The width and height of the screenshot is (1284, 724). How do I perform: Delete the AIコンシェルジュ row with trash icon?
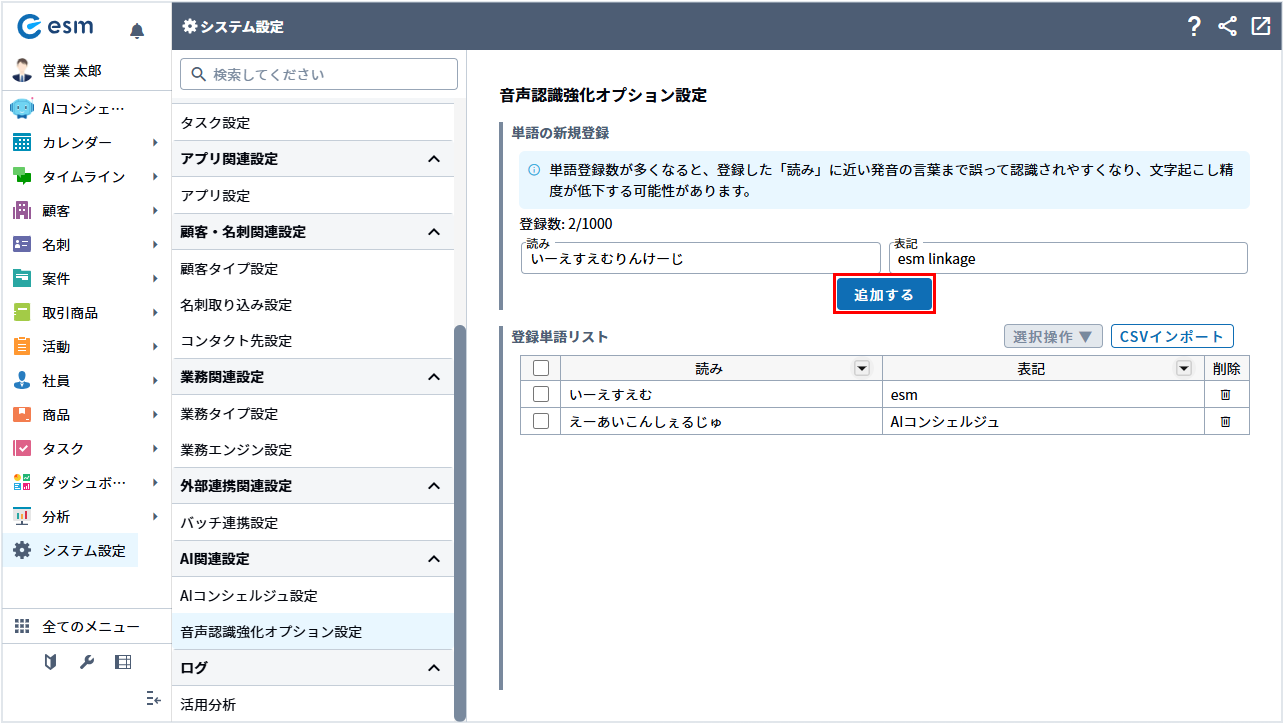[x=1225, y=422]
